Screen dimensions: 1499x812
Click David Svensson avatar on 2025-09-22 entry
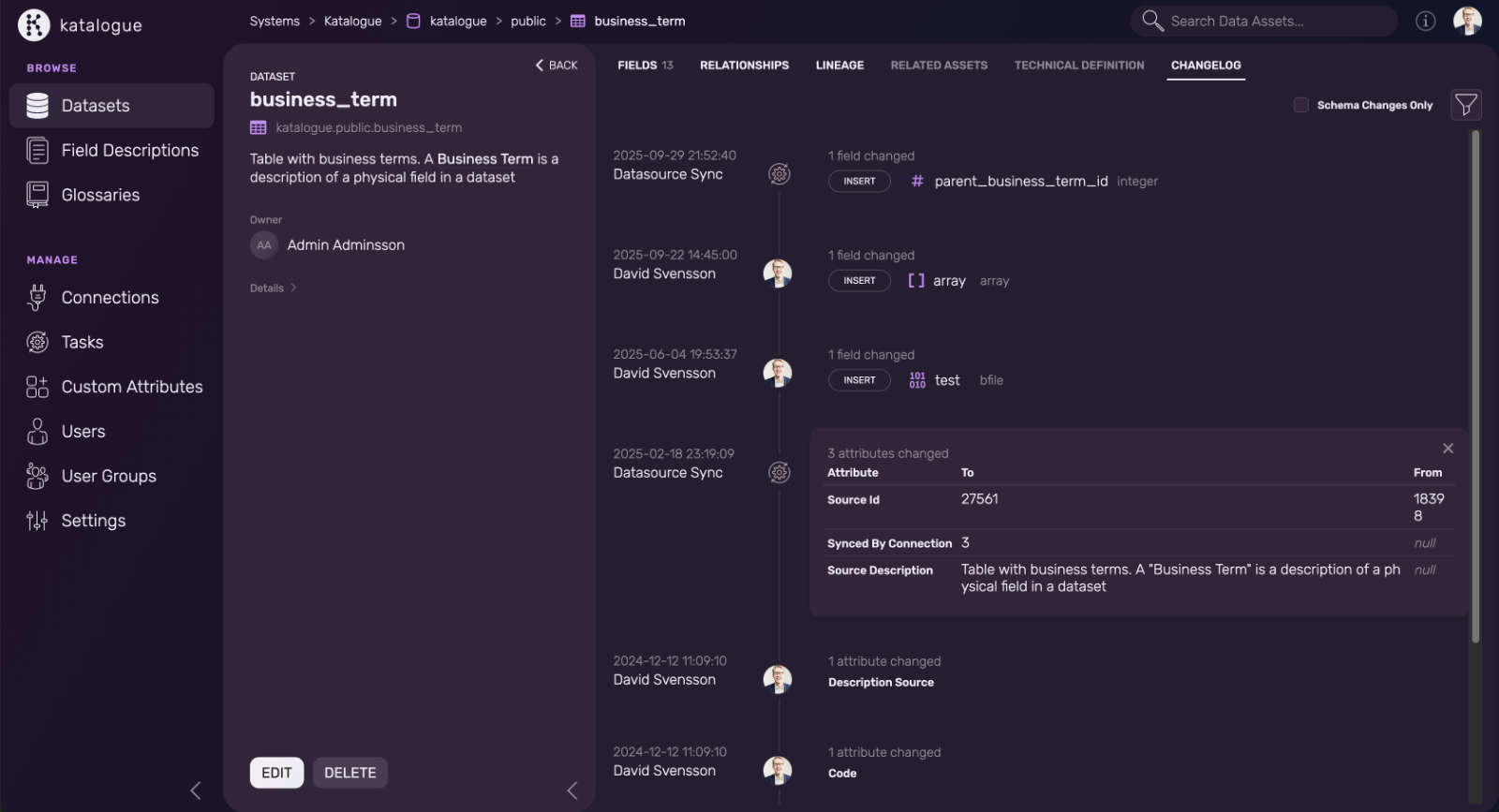778,273
